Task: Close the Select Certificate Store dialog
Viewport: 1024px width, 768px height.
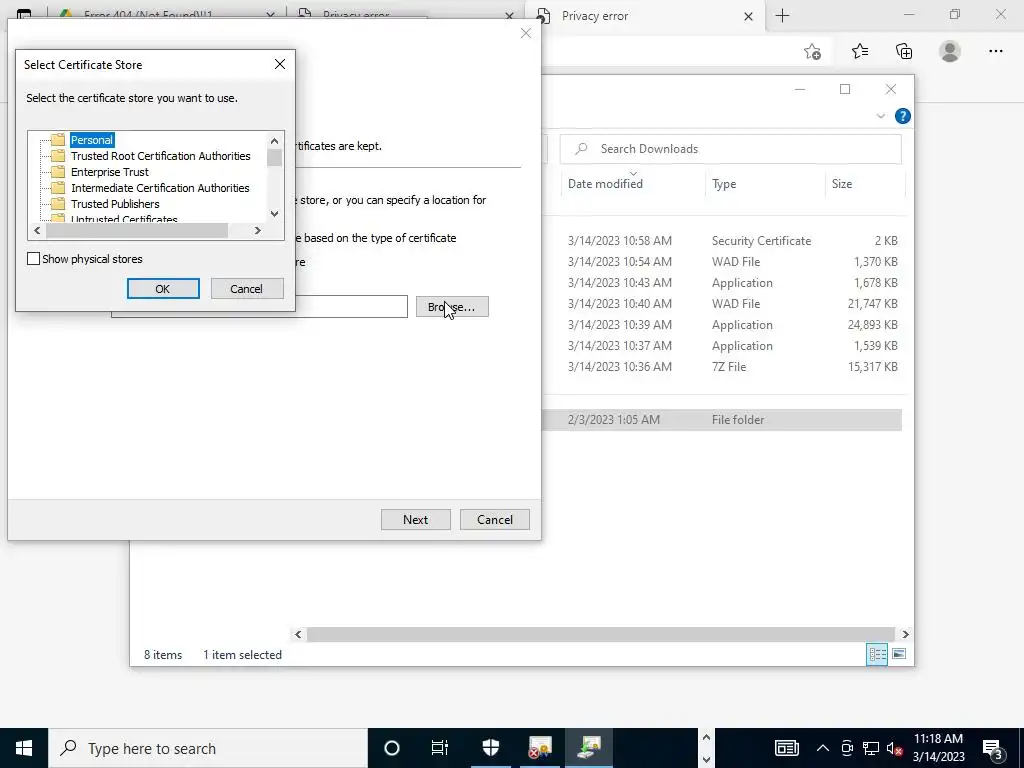Action: (280, 64)
